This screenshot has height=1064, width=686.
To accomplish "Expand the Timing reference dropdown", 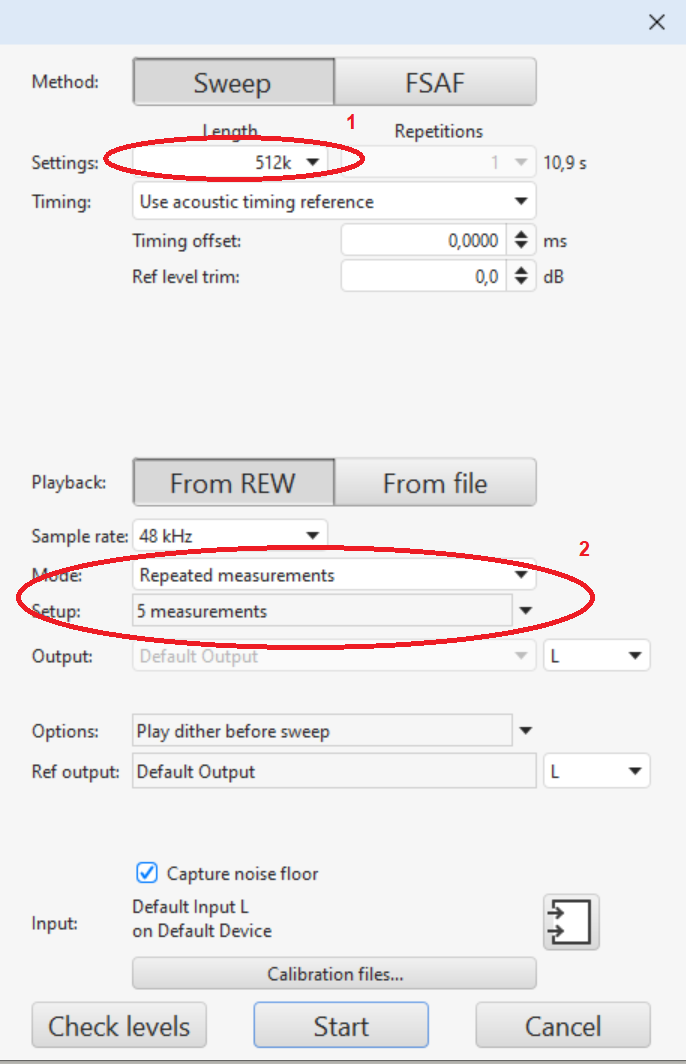I will click(520, 201).
